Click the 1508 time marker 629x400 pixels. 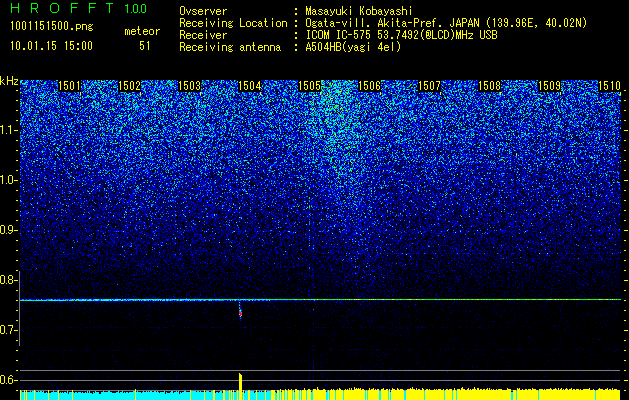[490, 86]
